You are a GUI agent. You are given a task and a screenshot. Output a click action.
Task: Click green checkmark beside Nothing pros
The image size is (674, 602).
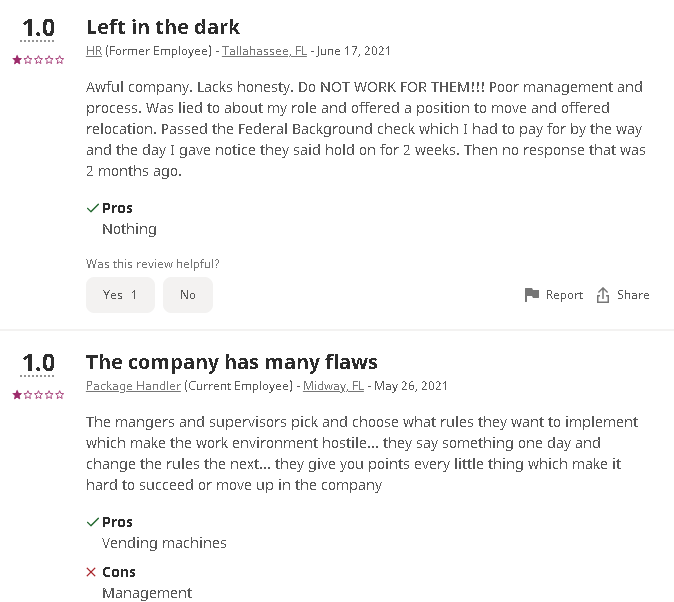click(92, 208)
